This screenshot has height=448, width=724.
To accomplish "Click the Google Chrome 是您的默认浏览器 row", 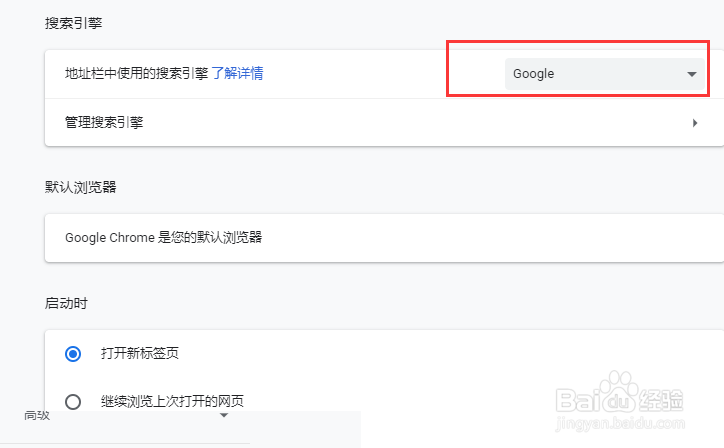I will [380, 237].
